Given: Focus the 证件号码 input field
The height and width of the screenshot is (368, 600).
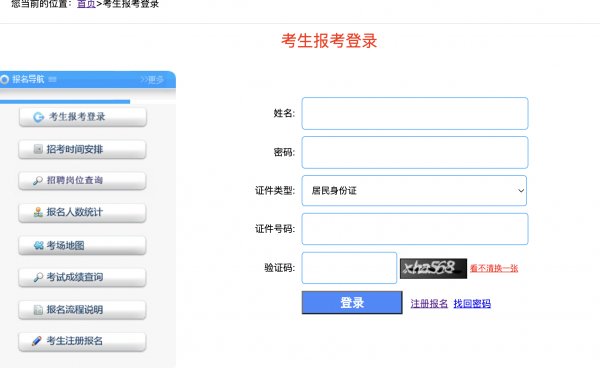Looking at the screenshot, I should [x=415, y=229].
